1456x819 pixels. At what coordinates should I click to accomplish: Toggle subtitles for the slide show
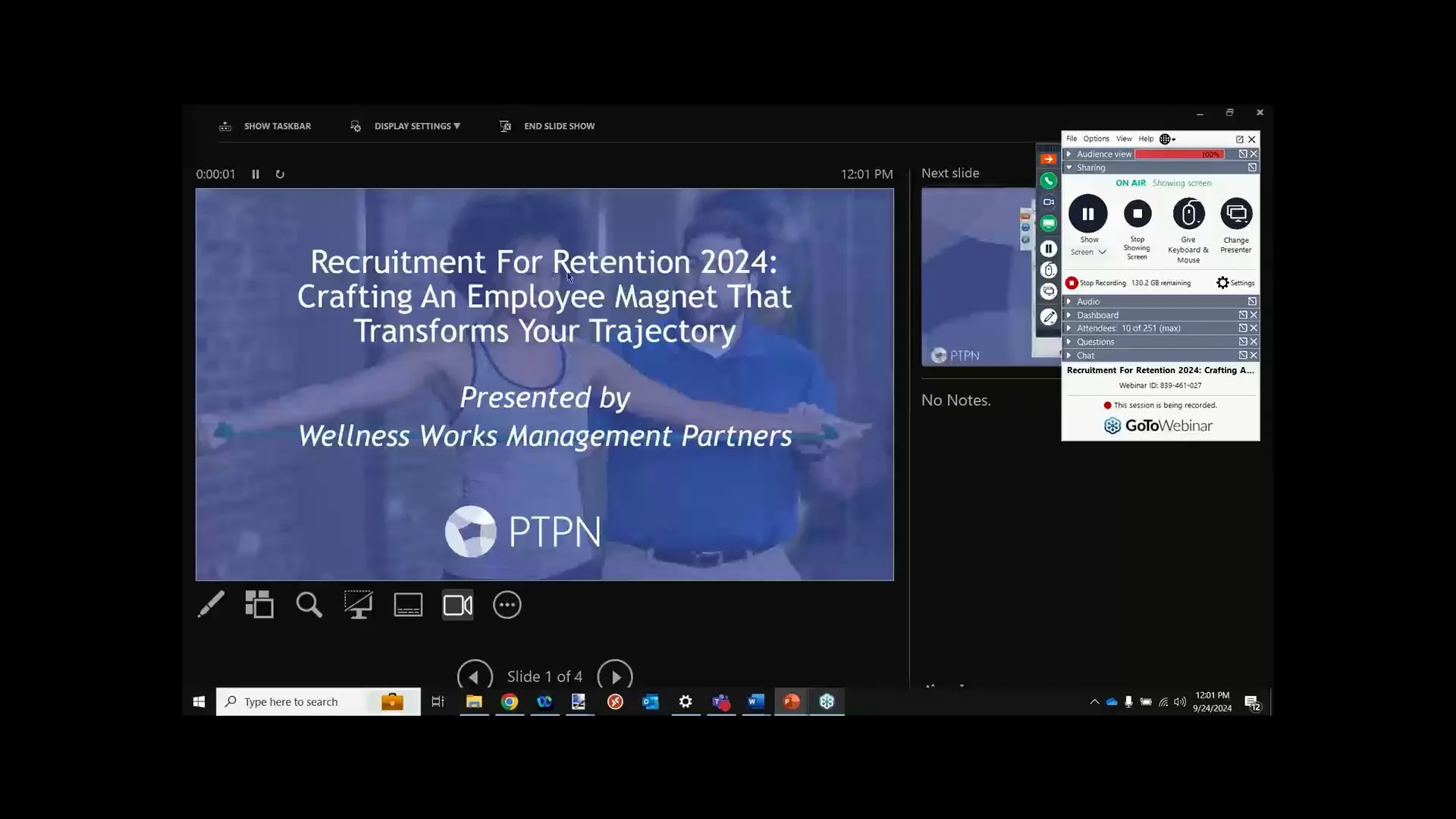pos(408,604)
